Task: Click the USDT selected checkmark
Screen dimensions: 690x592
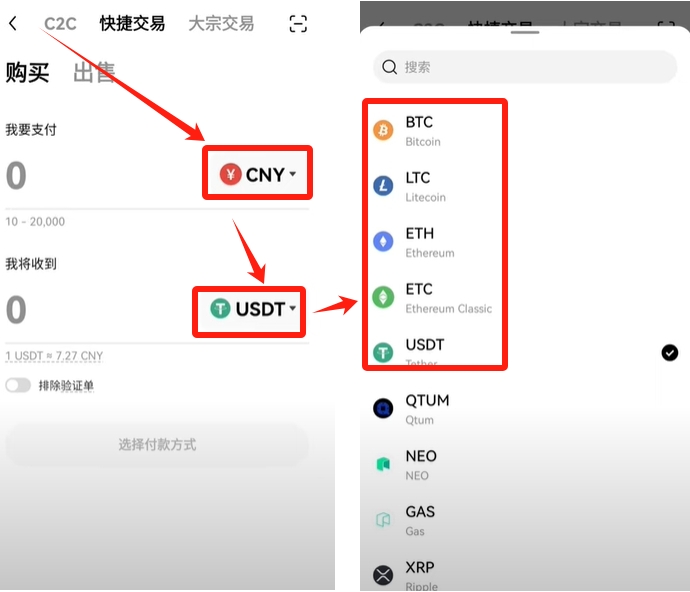Action: coord(670,353)
